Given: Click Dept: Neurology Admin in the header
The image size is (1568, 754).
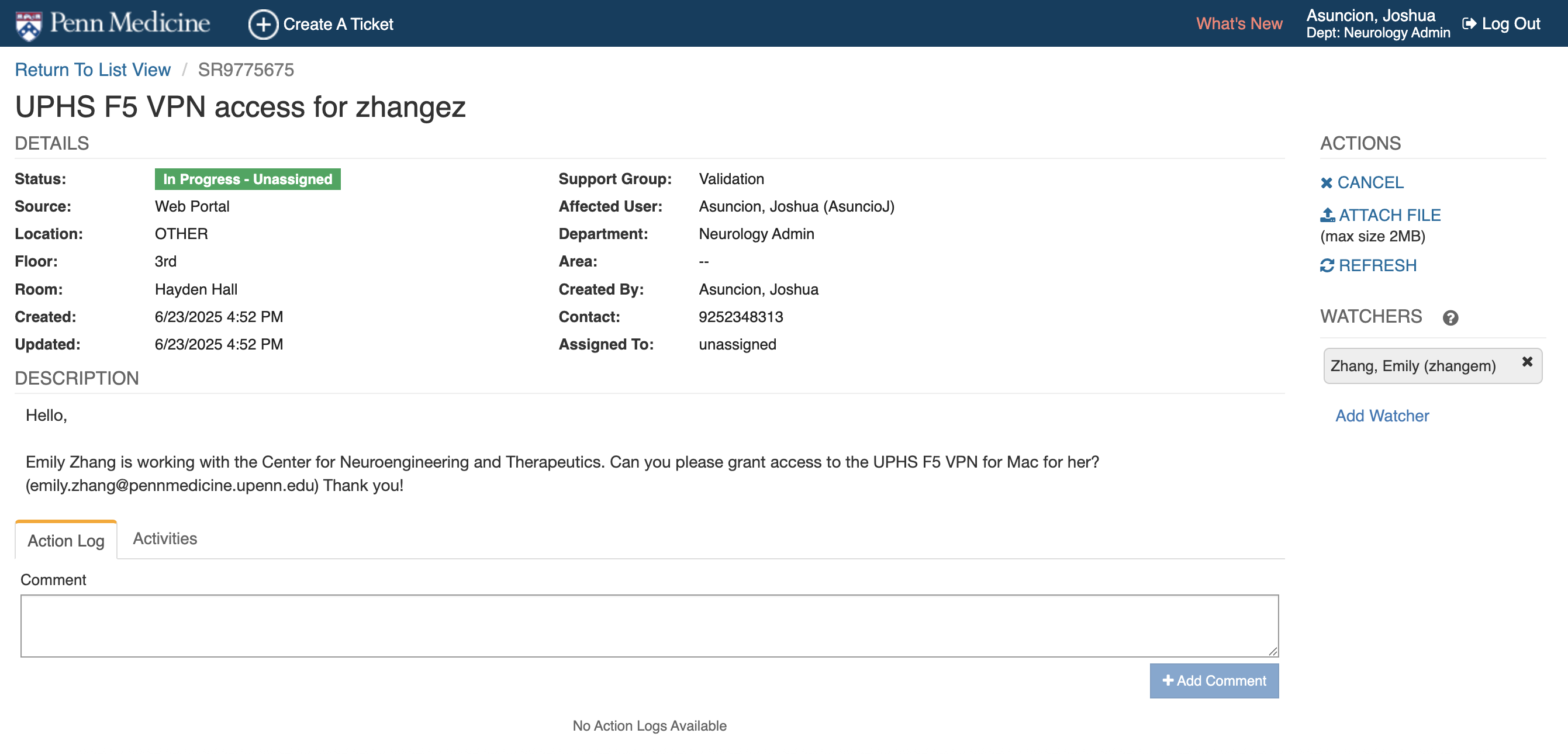Looking at the screenshot, I should click(x=1377, y=33).
